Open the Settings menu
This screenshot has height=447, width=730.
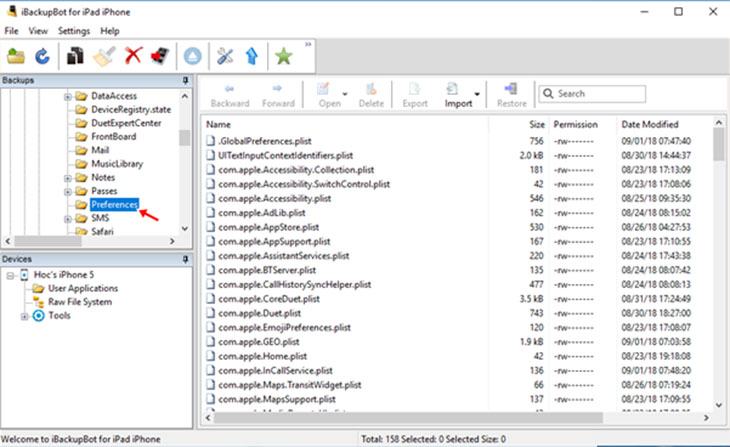[x=74, y=31]
